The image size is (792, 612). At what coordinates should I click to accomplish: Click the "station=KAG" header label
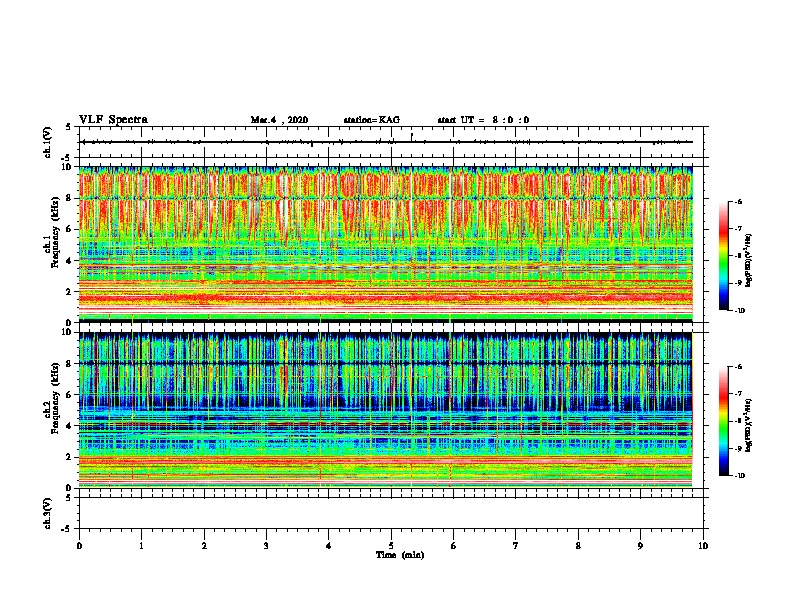[x=371, y=120]
